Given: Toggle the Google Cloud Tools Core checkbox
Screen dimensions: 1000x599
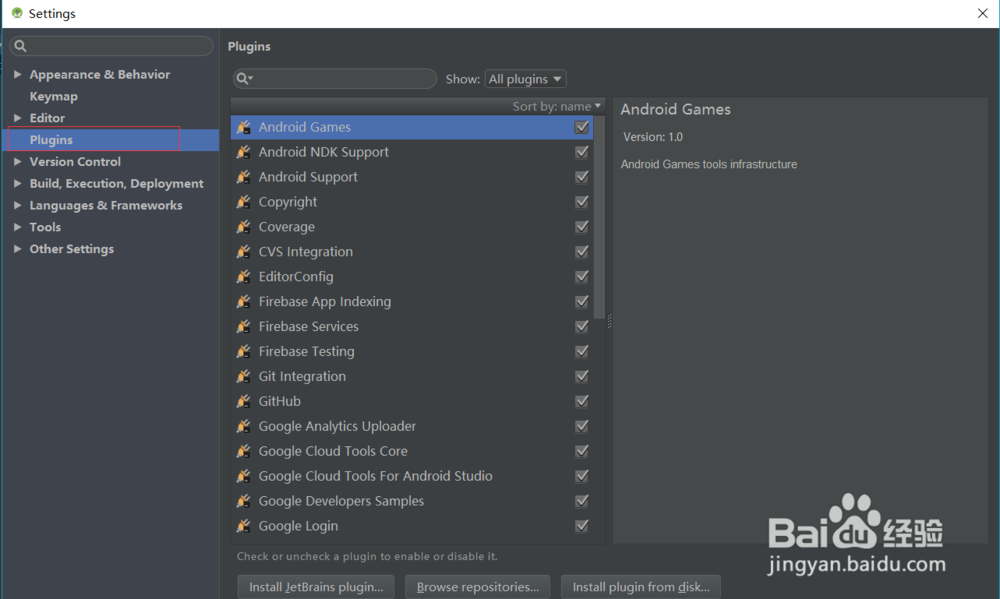Looking at the screenshot, I should (x=582, y=450).
